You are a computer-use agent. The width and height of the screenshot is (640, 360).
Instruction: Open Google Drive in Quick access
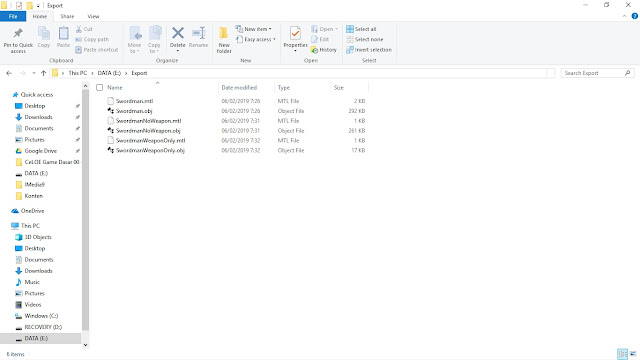pos(40,151)
